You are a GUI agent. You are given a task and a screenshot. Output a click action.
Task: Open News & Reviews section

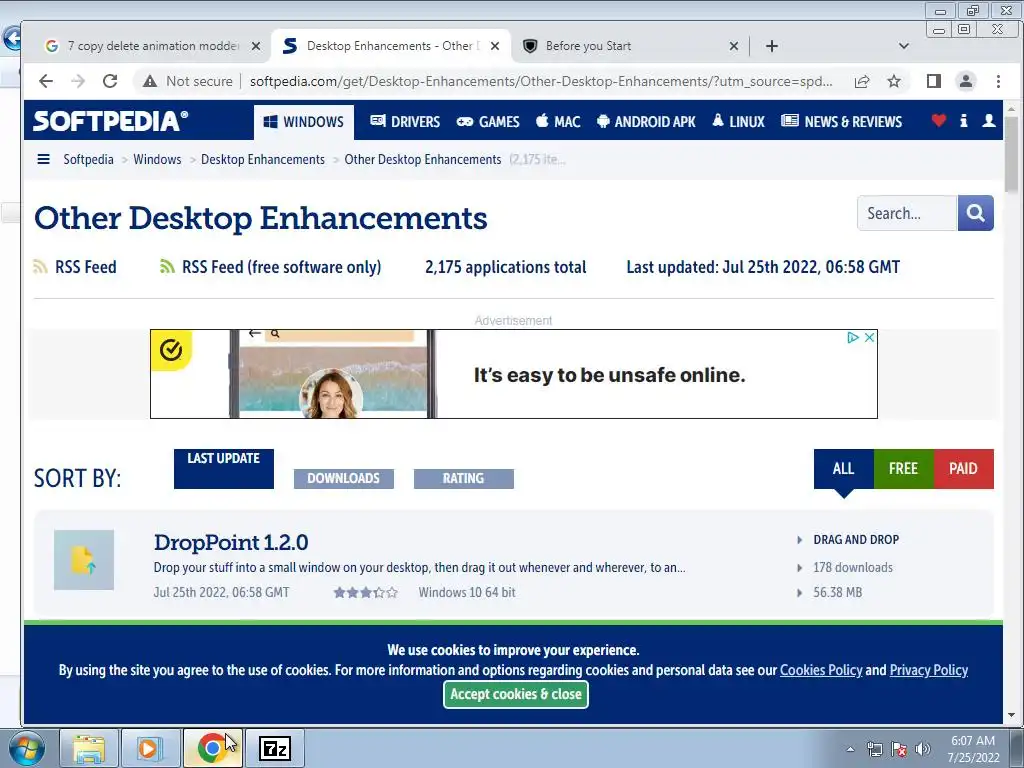click(842, 122)
